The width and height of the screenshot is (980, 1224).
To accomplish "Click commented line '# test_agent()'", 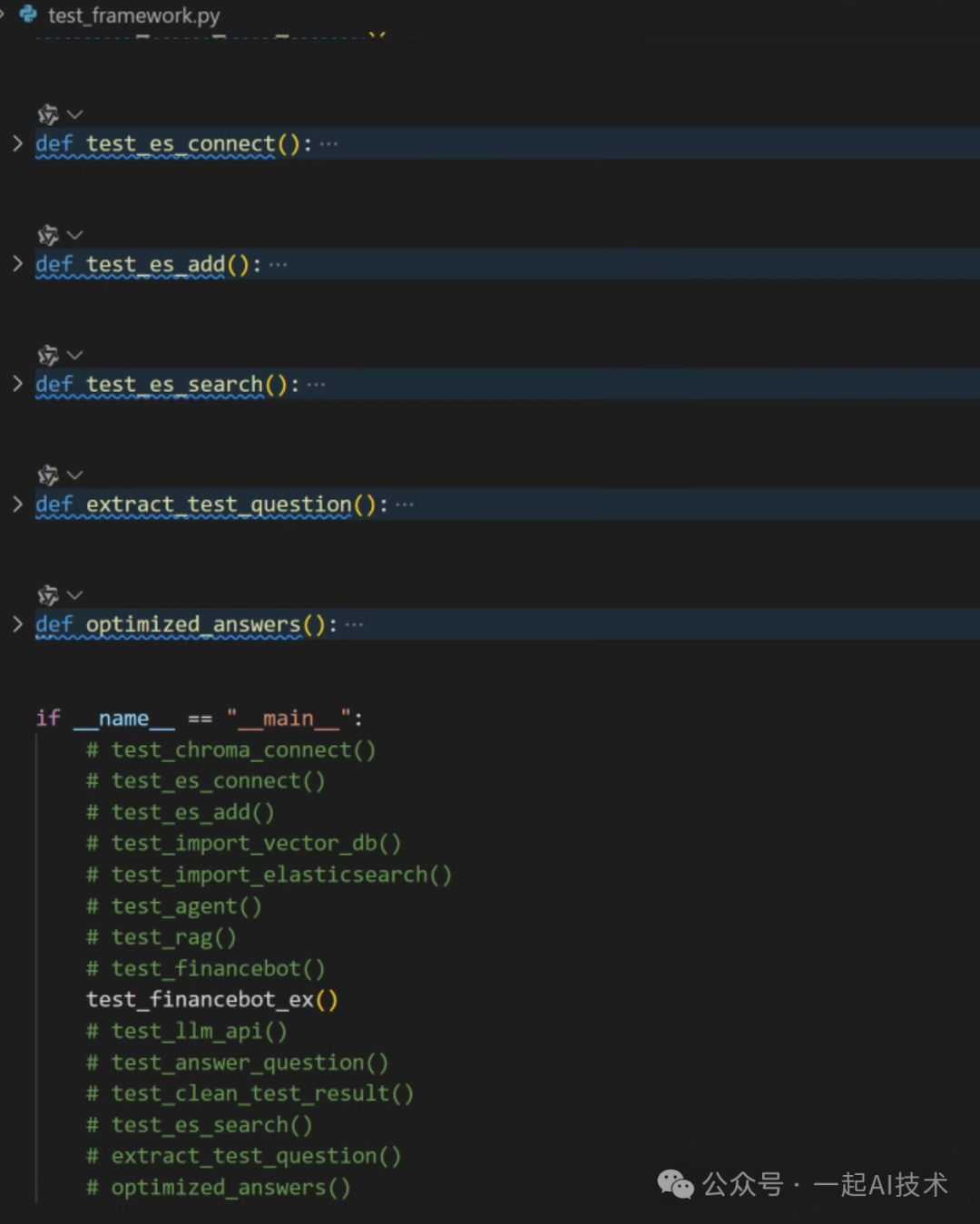I will coord(173,906).
